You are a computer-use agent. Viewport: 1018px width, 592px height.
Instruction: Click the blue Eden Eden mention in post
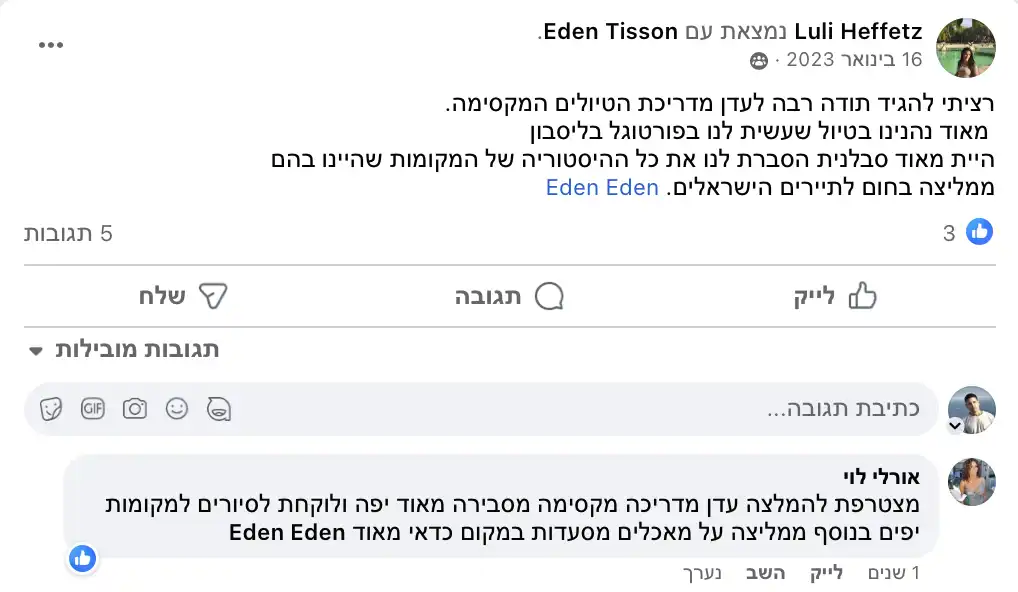[x=602, y=187]
